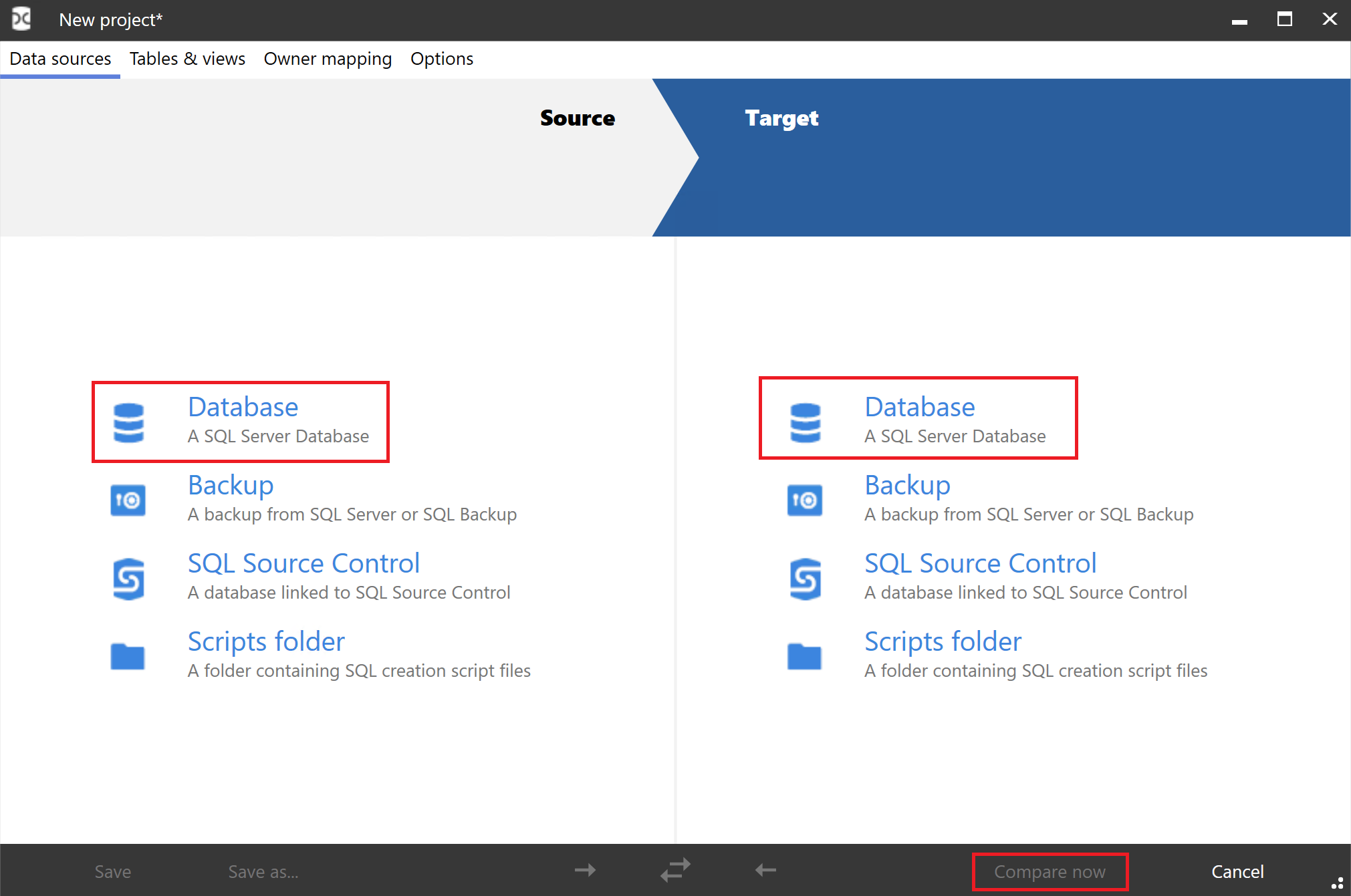This screenshot has height=896, width=1351.
Task: Select Scripts folder link under Source
Action: (x=266, y=642)
